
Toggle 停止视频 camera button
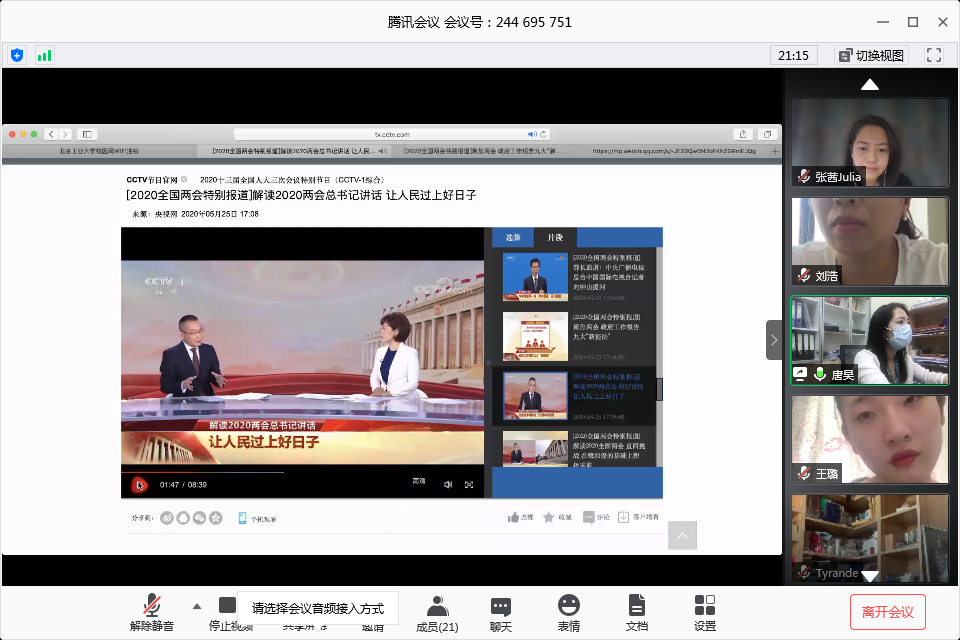pos(228,606)
